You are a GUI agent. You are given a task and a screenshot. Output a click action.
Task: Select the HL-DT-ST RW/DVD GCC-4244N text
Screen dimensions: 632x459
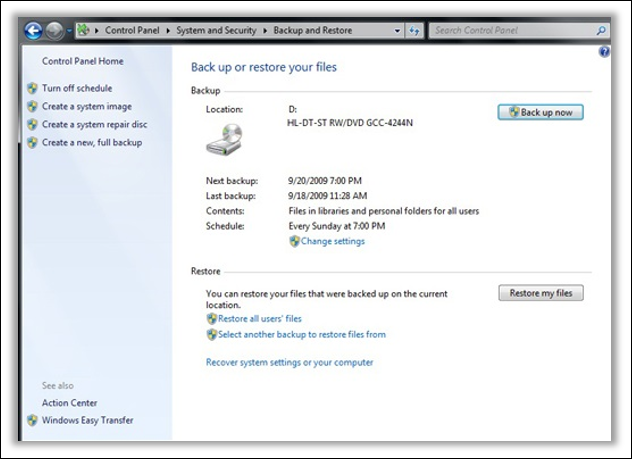pyautogui.click(x=350, y=123)
